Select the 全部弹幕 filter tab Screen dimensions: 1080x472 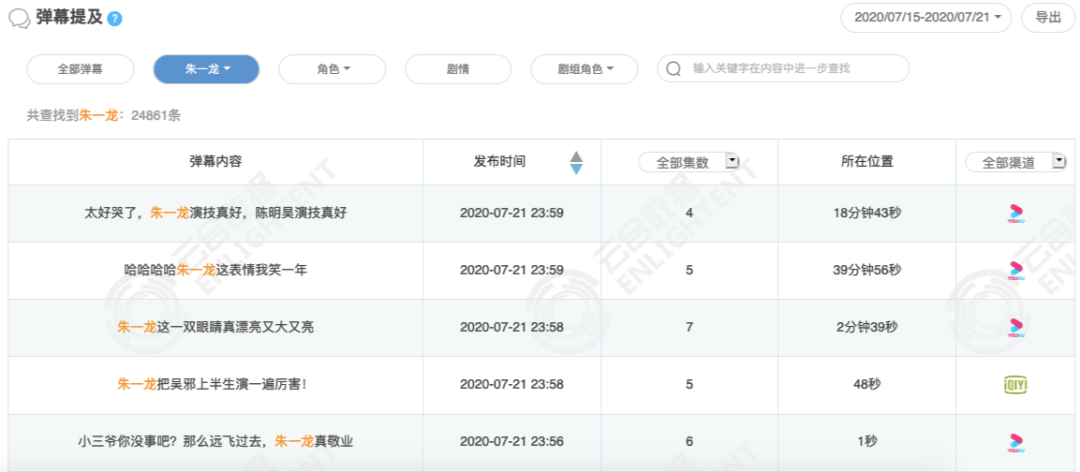click(80, 69)
